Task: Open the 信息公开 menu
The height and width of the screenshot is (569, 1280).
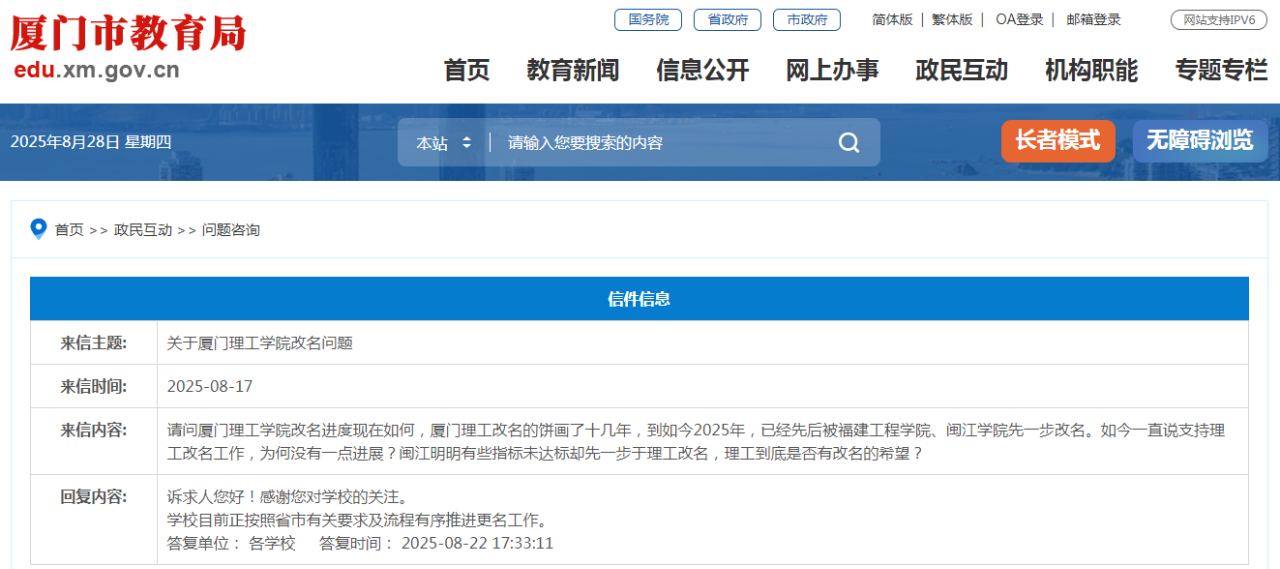Action: click(703, 70)
